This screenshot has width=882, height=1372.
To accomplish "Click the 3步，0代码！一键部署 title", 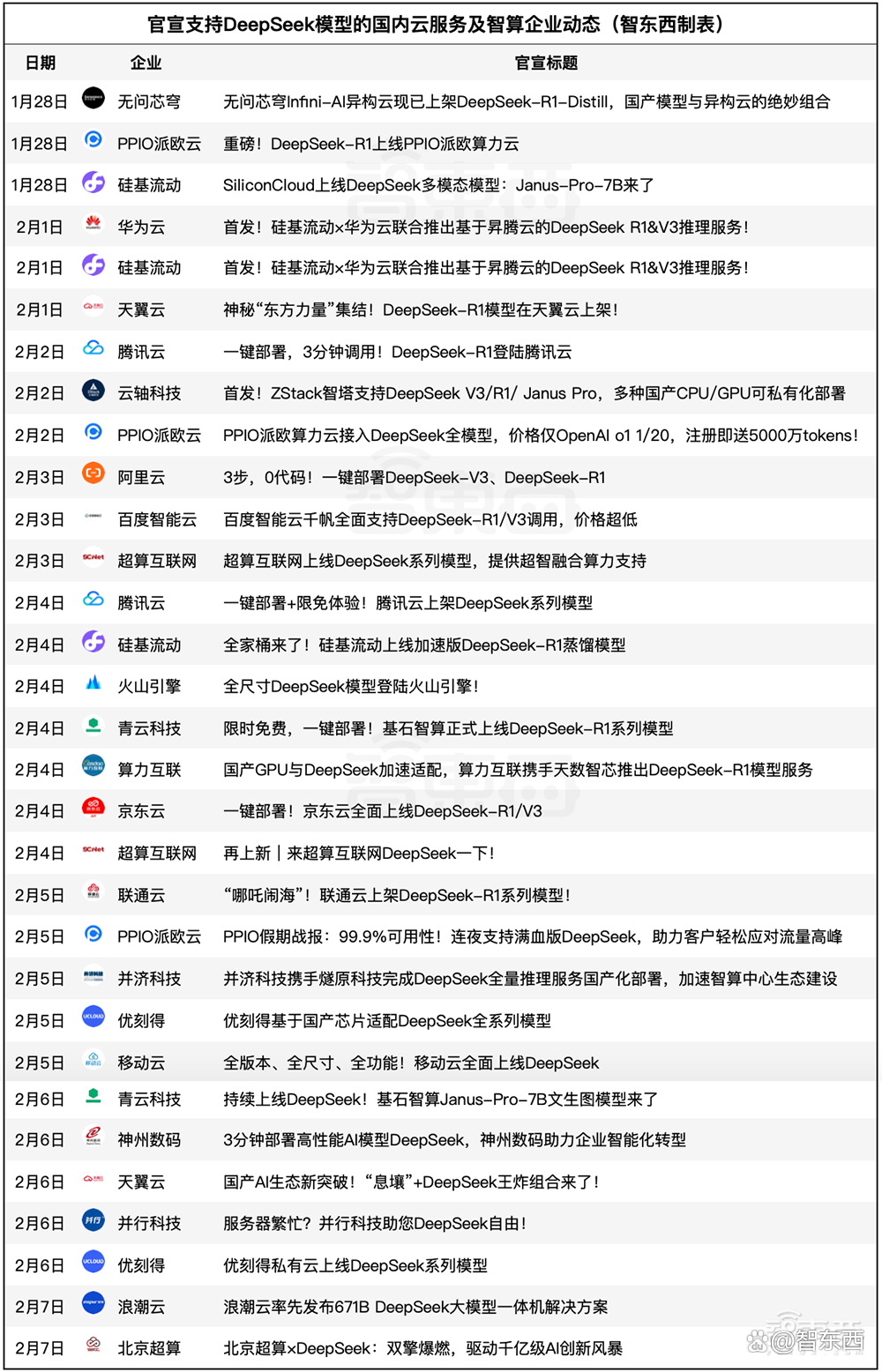I will pyautogui.click(x=415, y=477).
